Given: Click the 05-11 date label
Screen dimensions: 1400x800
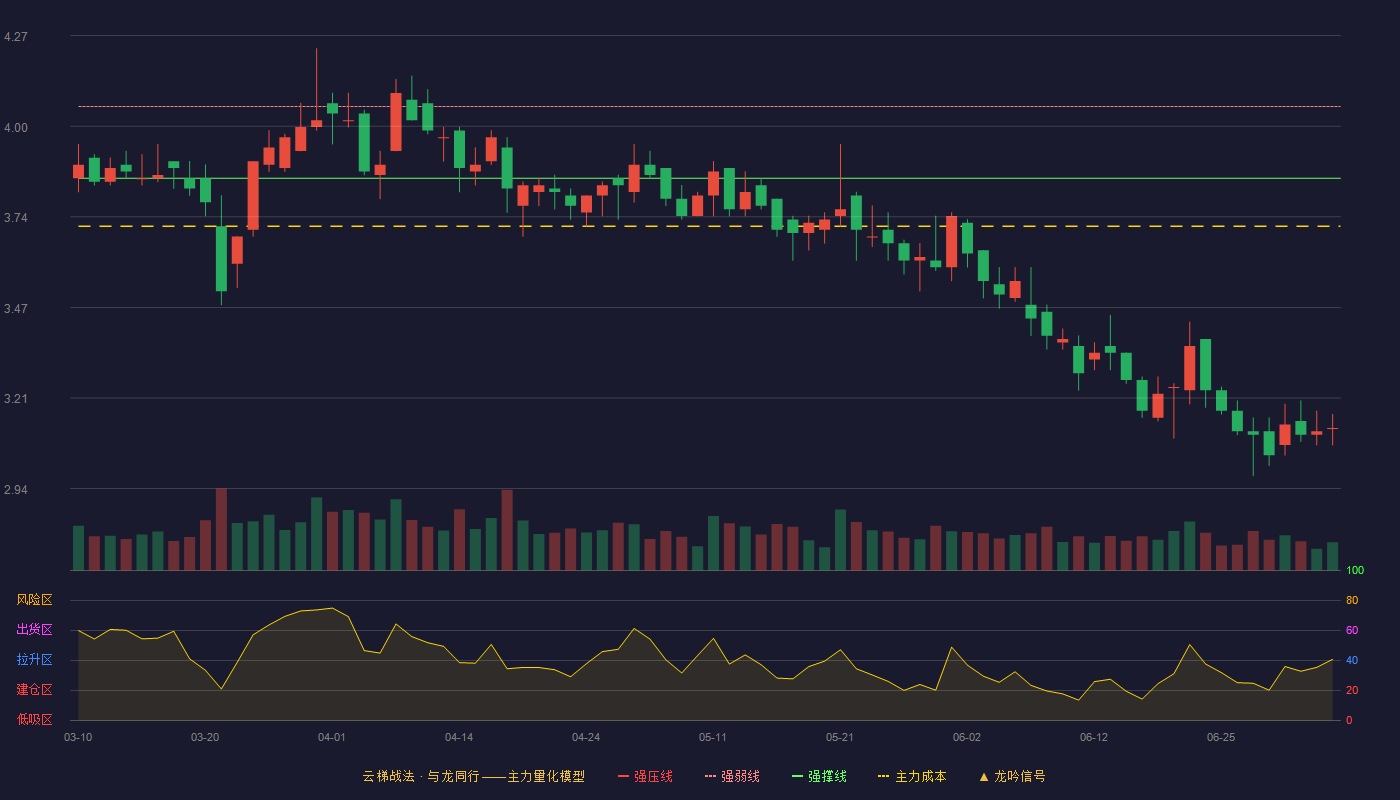Looking at the screenshot, I should pyautogui.click(x=713, y=737).
